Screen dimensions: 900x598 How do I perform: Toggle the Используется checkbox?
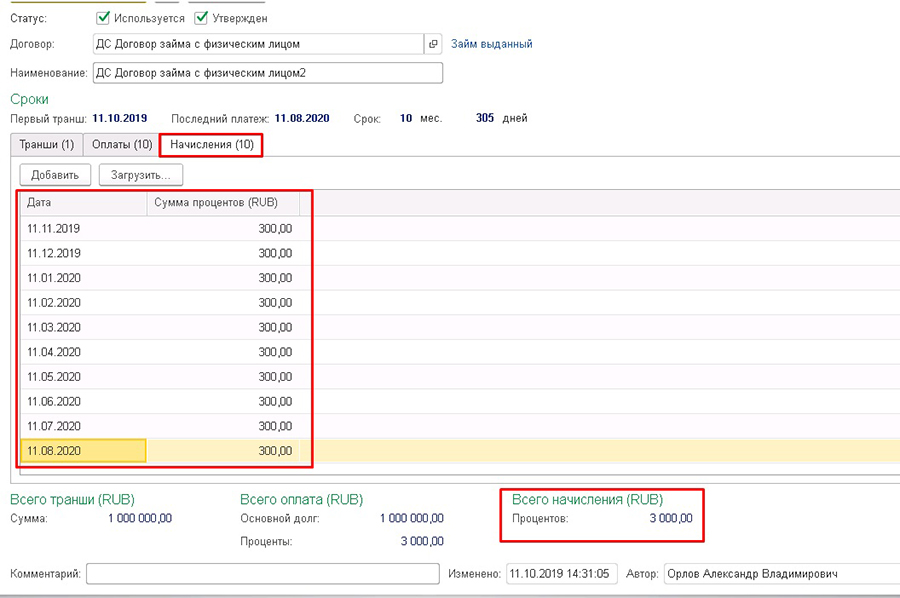[x=103, y=18]
